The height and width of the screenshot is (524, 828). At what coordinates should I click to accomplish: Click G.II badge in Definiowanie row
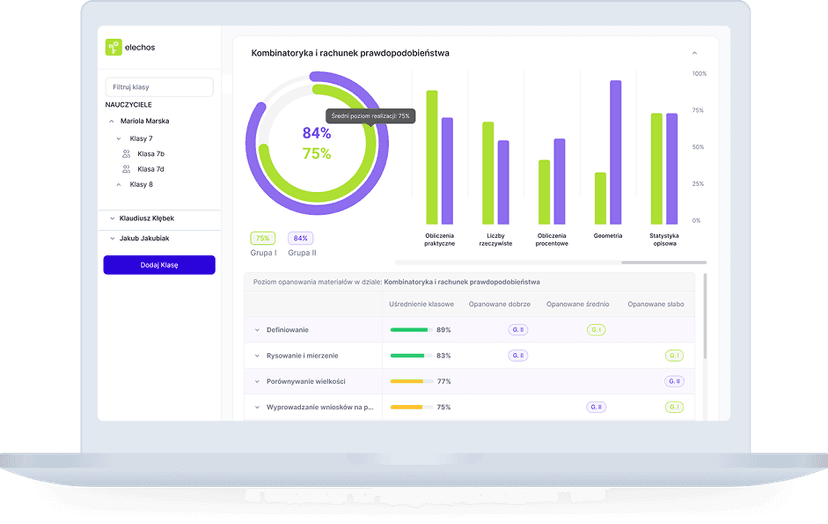tap(518, 329)
